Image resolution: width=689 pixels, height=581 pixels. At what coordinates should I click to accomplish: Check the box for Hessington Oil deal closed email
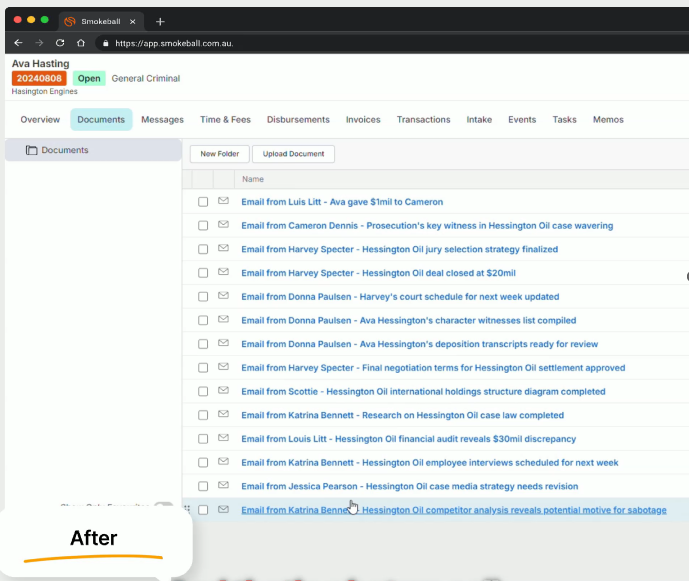203,273
